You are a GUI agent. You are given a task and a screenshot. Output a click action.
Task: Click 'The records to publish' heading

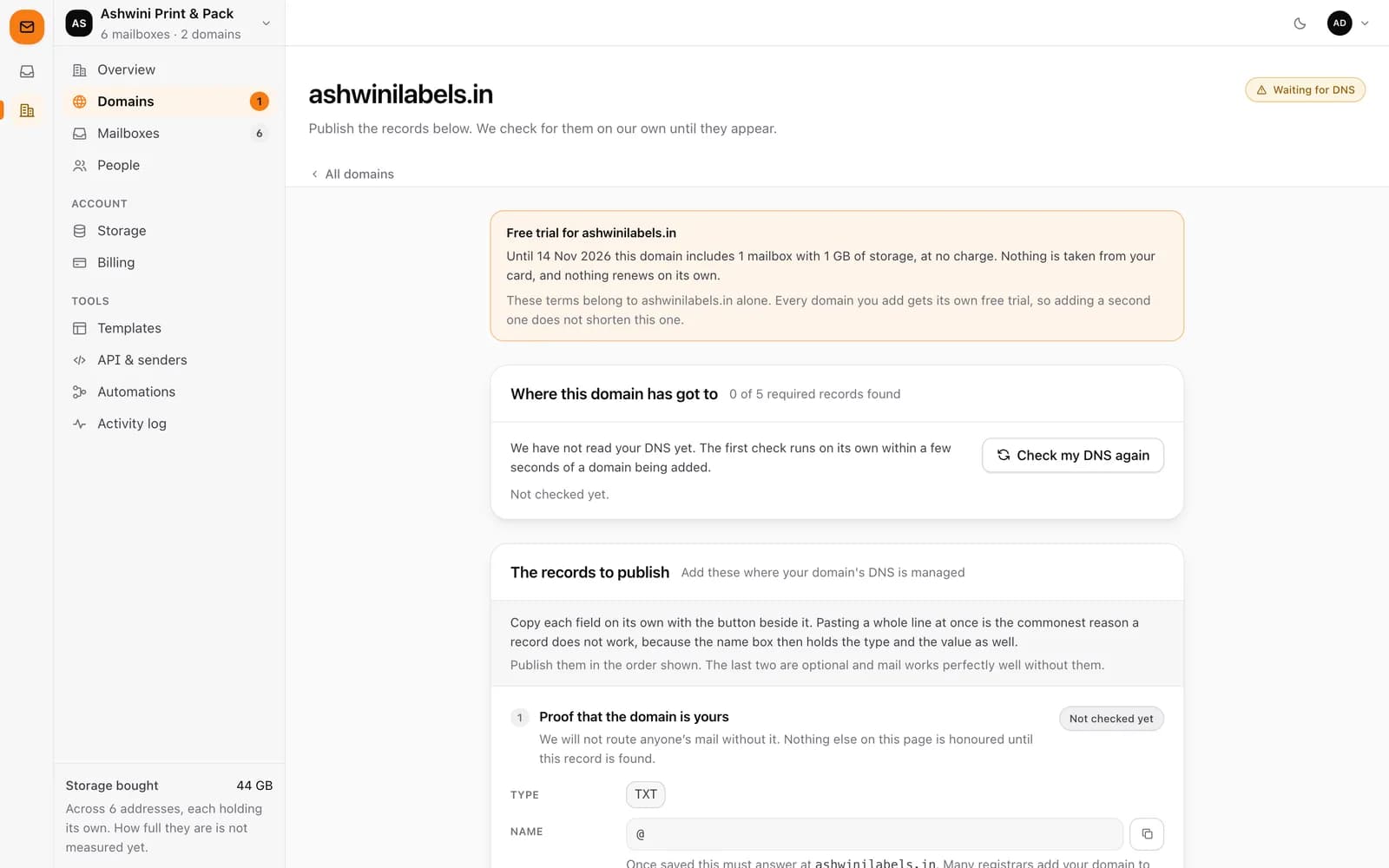pyautogui.click(x=589, y=573)
